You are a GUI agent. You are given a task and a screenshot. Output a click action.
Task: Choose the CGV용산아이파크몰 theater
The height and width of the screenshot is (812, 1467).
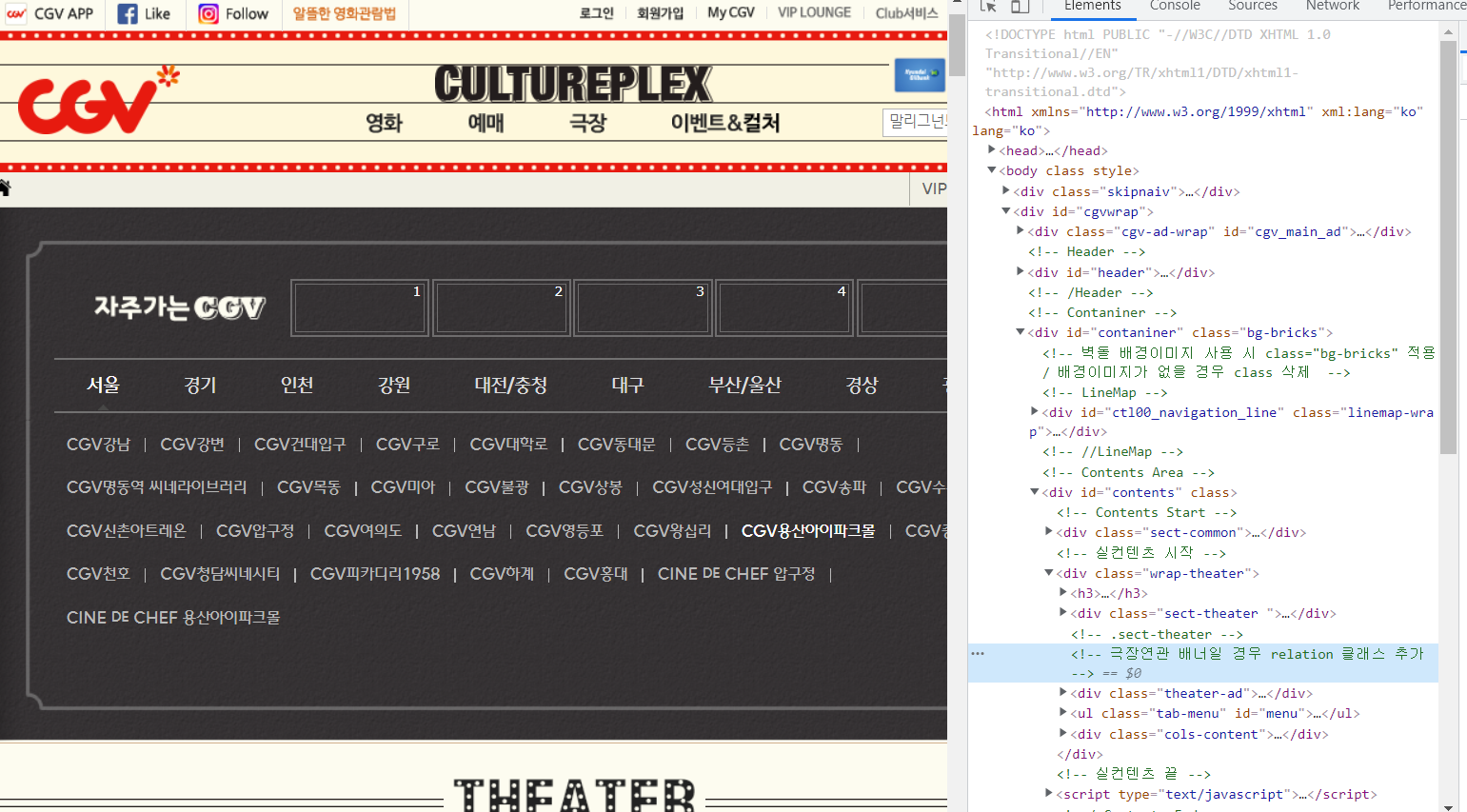point(808,531)
